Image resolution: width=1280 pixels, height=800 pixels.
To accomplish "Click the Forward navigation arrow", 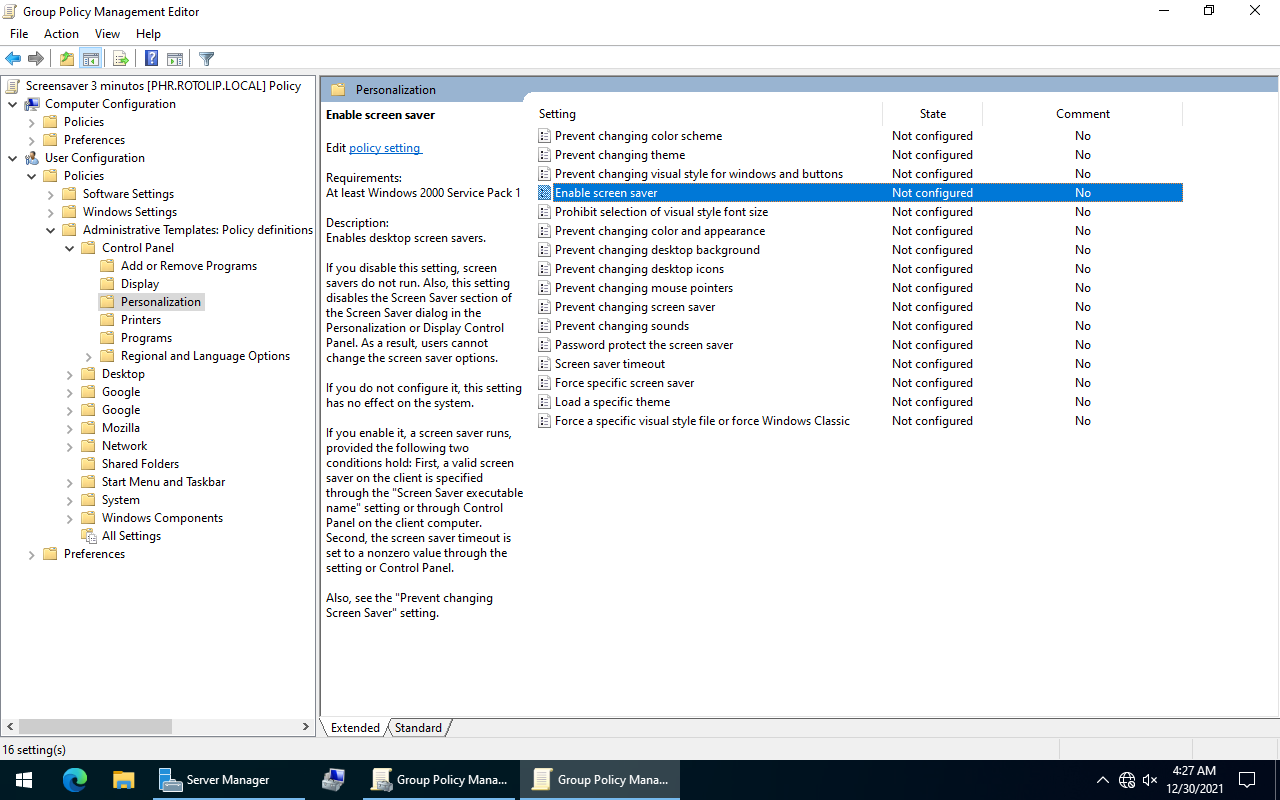I will pyautogui.click(x=36, y=58).
